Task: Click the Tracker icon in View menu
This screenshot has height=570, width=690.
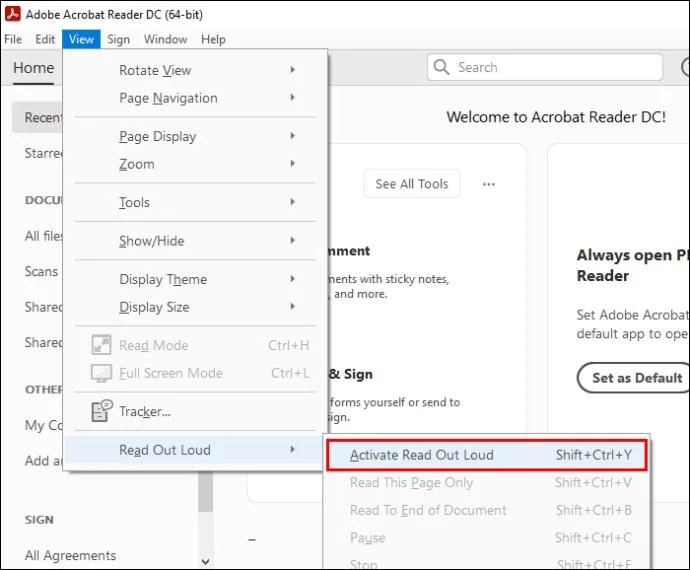Action: coord(101,411)
